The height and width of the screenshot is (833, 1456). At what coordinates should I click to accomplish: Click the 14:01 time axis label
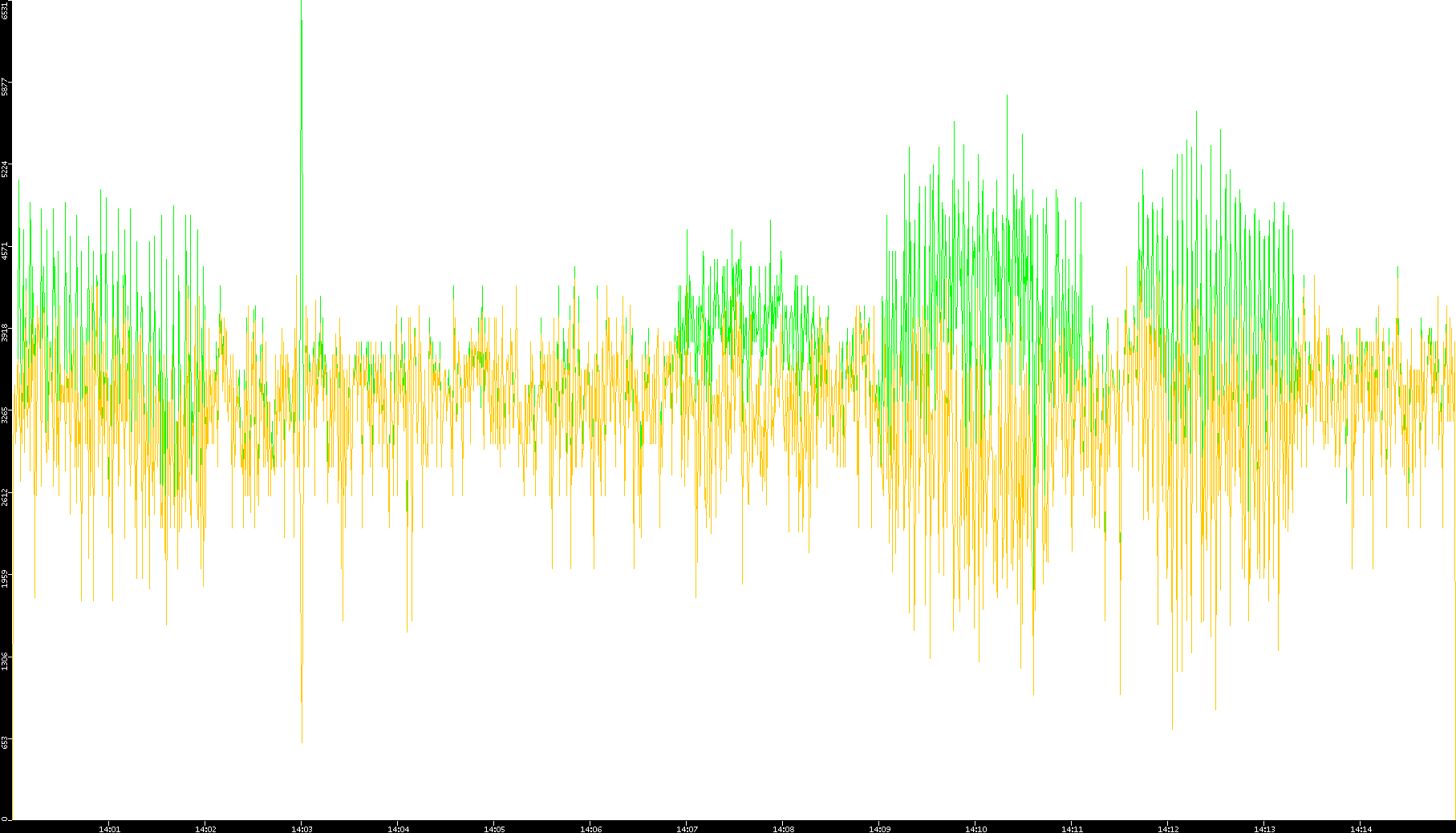click(109, 829)
